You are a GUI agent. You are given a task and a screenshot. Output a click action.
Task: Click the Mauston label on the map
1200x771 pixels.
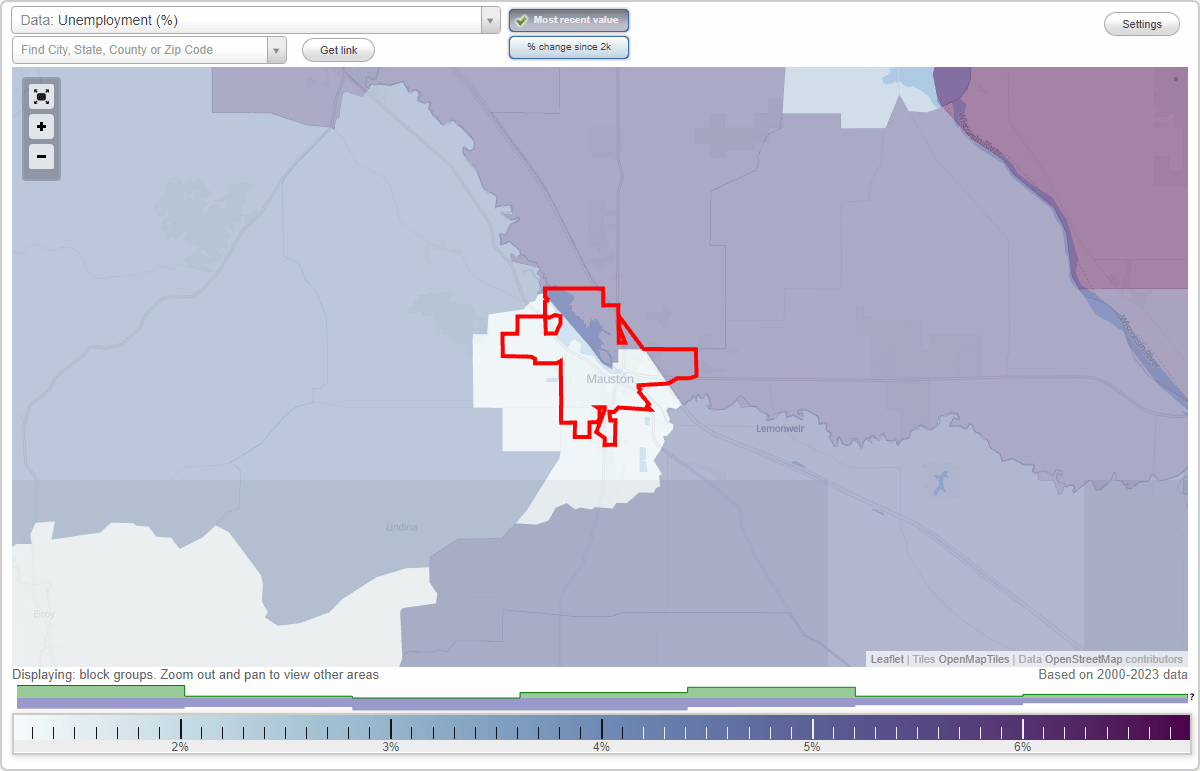609,379
